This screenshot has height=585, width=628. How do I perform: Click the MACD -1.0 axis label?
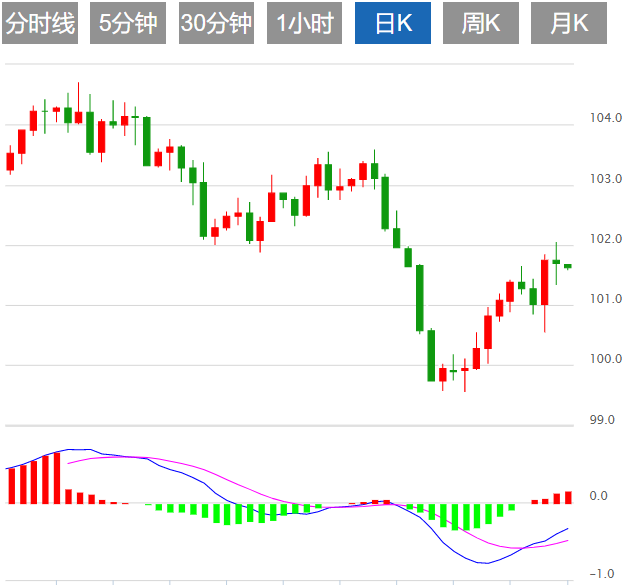coord(600,574)
